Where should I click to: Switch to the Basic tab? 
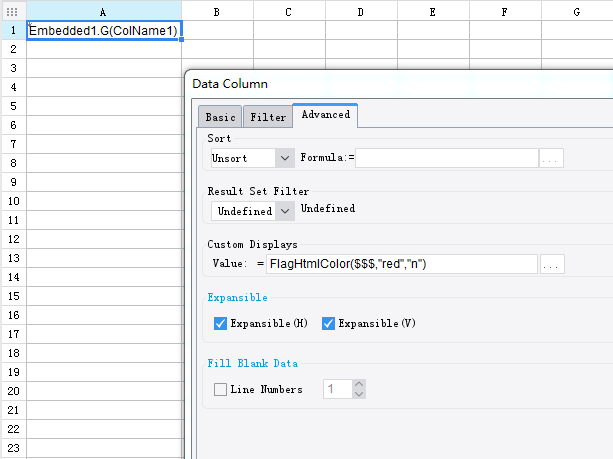pyautogui.click(x=220, y=117)
